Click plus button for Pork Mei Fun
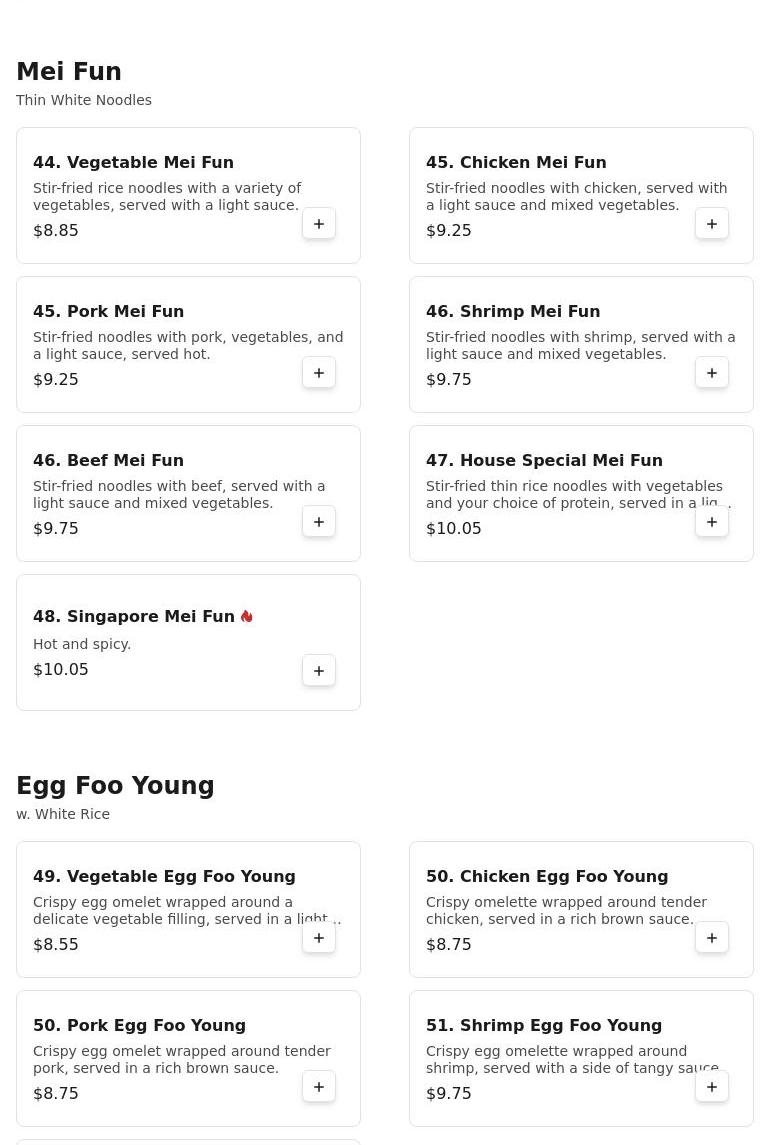This screenshot has height=1145, width=770. click(319, 373)
